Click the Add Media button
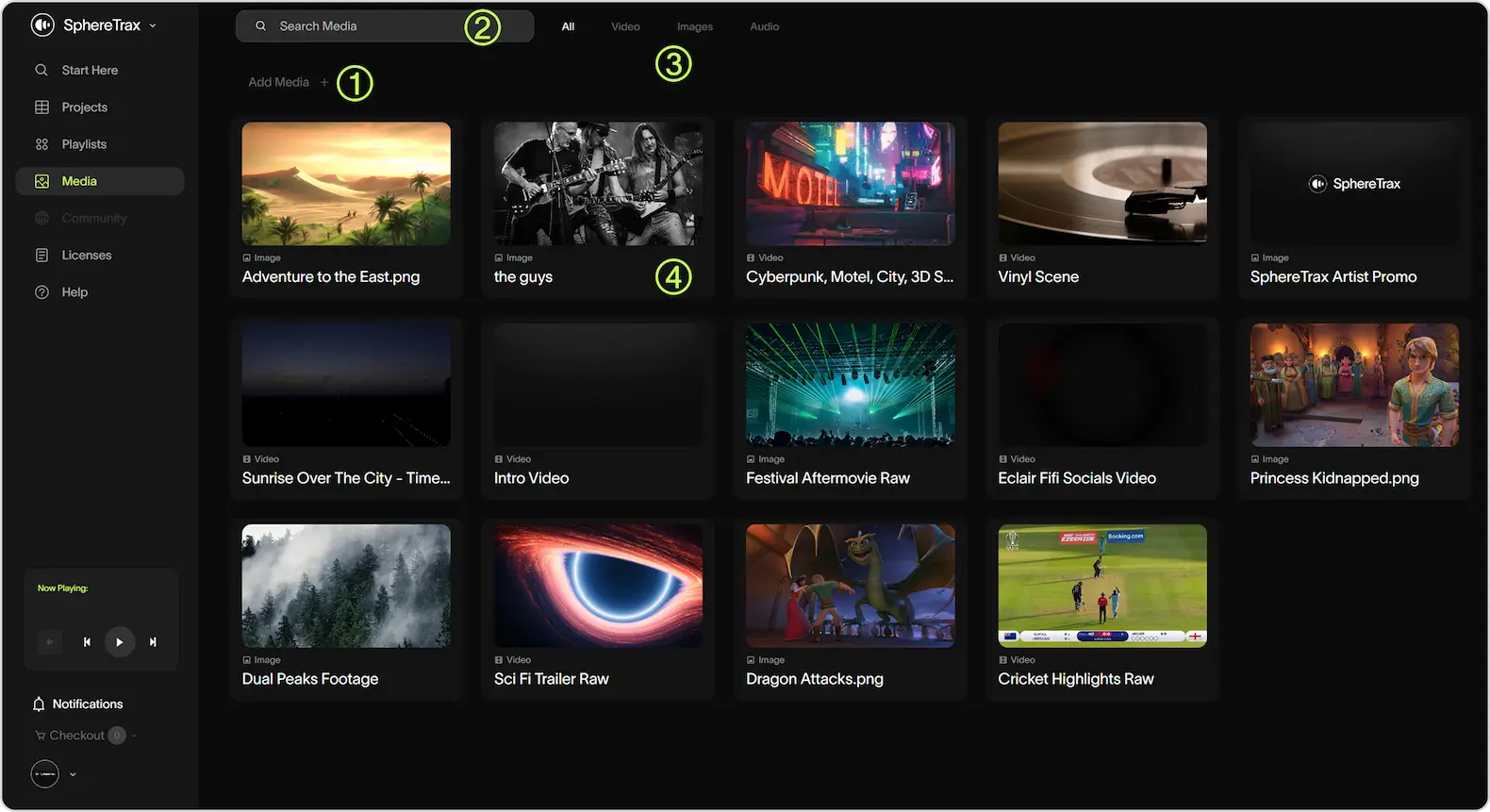This screenshot has height=812, width=1490. click(x=289, y=82)
